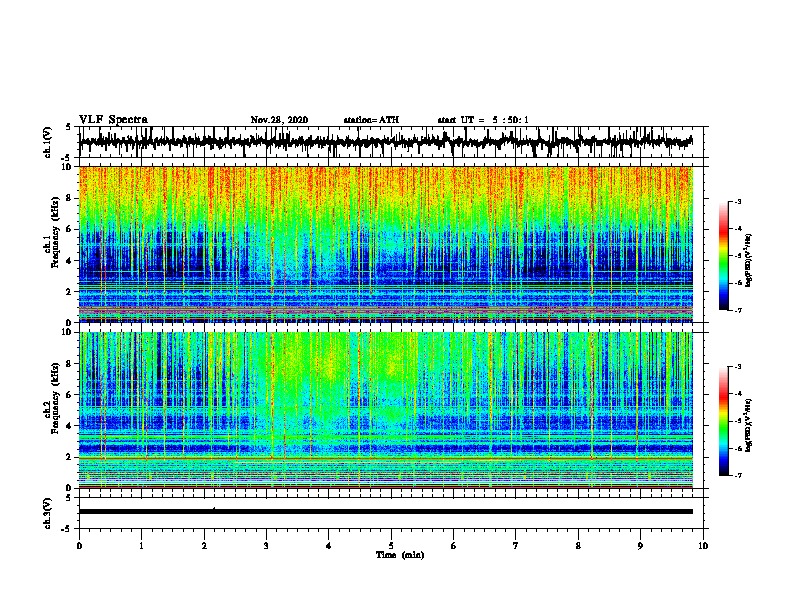Screen dimensions: 792x612
Task: Click the "8" kHz tick on the ch.2 frequency axis
Action: pos(69,364)
